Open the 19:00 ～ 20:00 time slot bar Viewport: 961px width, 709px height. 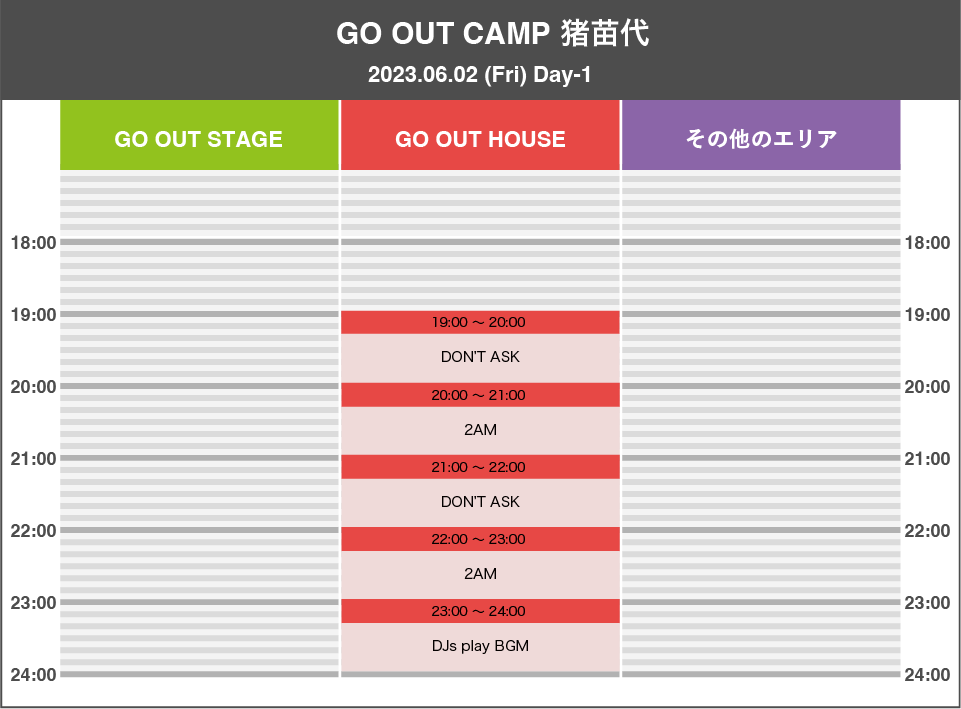click(x=480, y=322)
